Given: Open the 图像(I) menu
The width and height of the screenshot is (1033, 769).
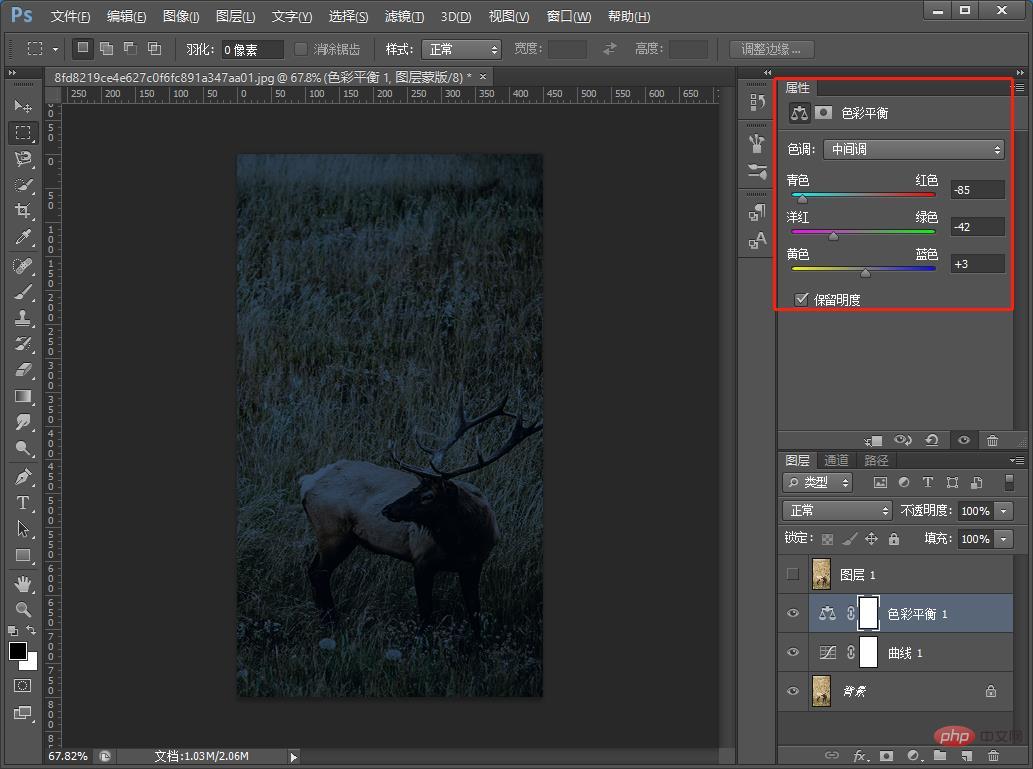Looking at the screenshot, I should (x=181, y=16).
